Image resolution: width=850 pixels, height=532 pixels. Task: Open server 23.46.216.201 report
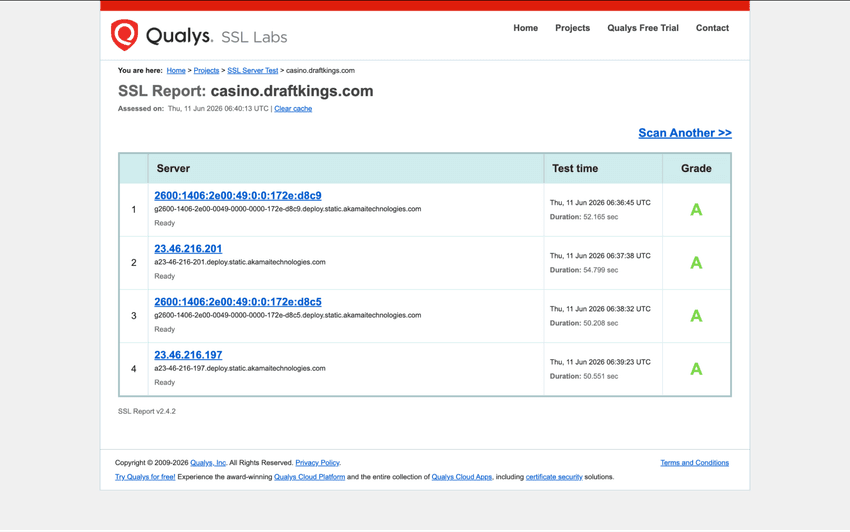(x=188, y=248)
